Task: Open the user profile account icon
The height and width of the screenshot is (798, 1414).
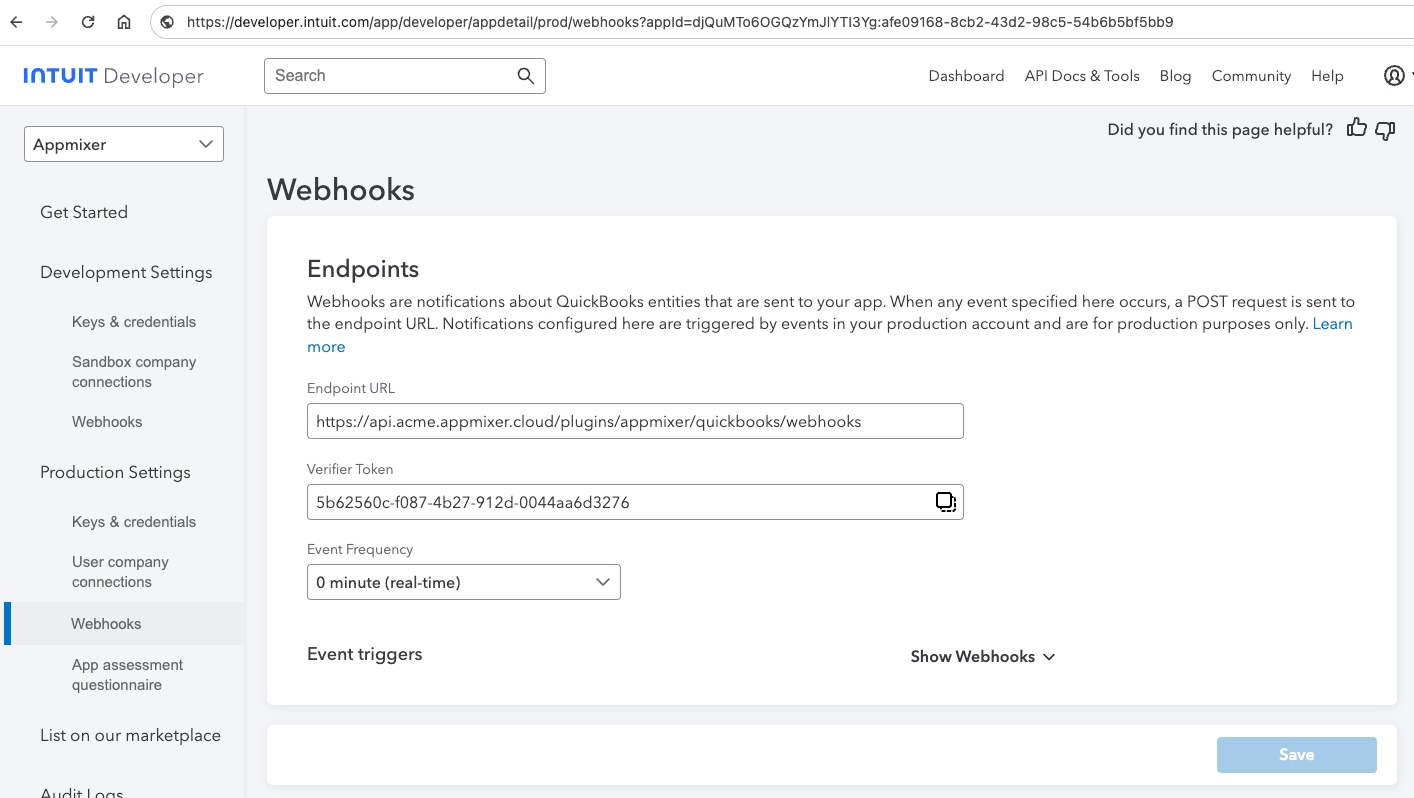Action: [1394, 76]
